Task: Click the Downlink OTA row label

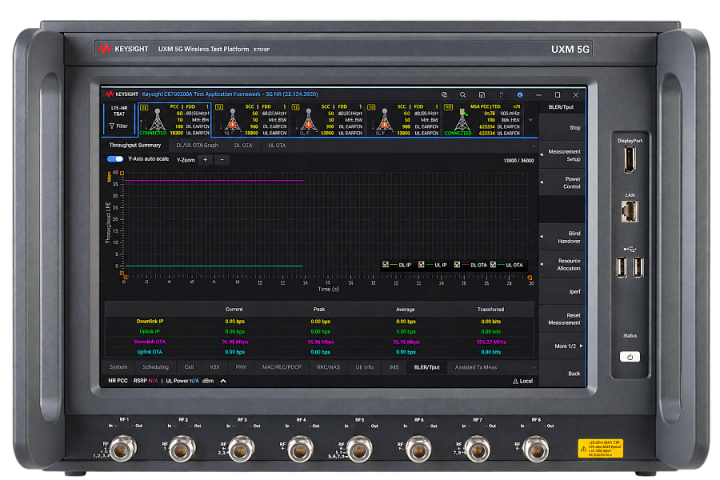Action: pos(150,342)
